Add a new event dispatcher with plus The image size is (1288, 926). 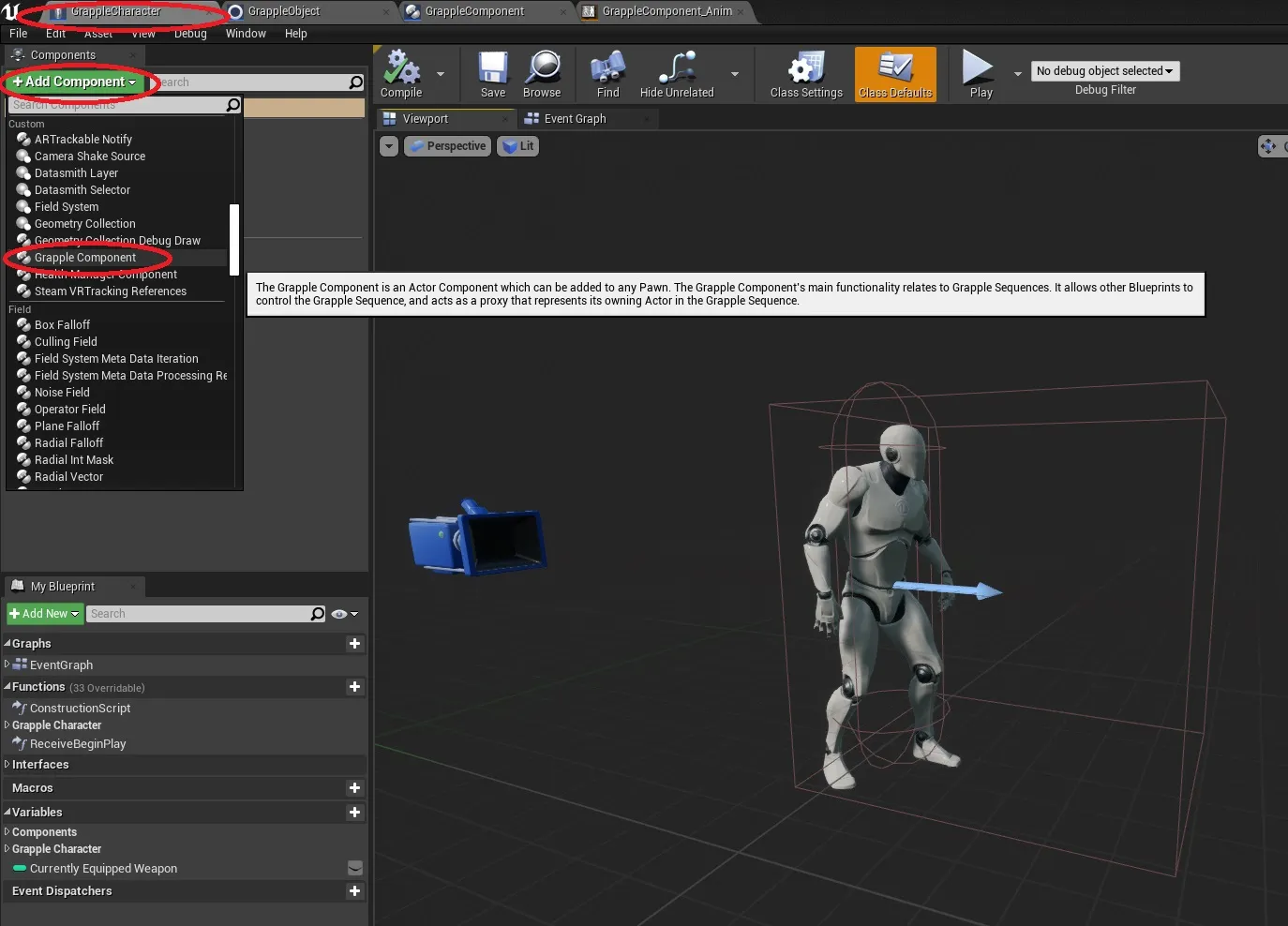point(354,891)
